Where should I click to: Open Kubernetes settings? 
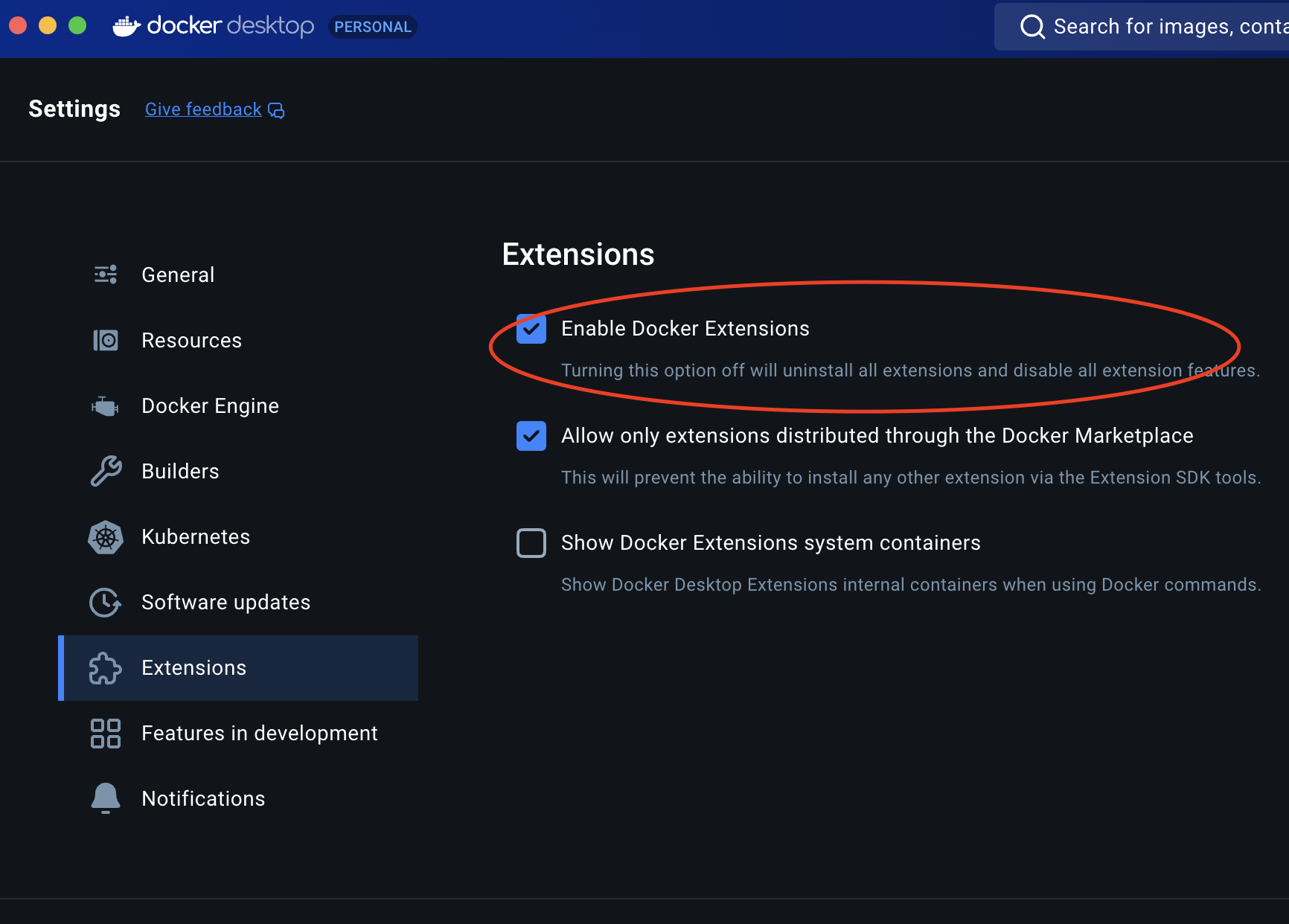(238, 537)
